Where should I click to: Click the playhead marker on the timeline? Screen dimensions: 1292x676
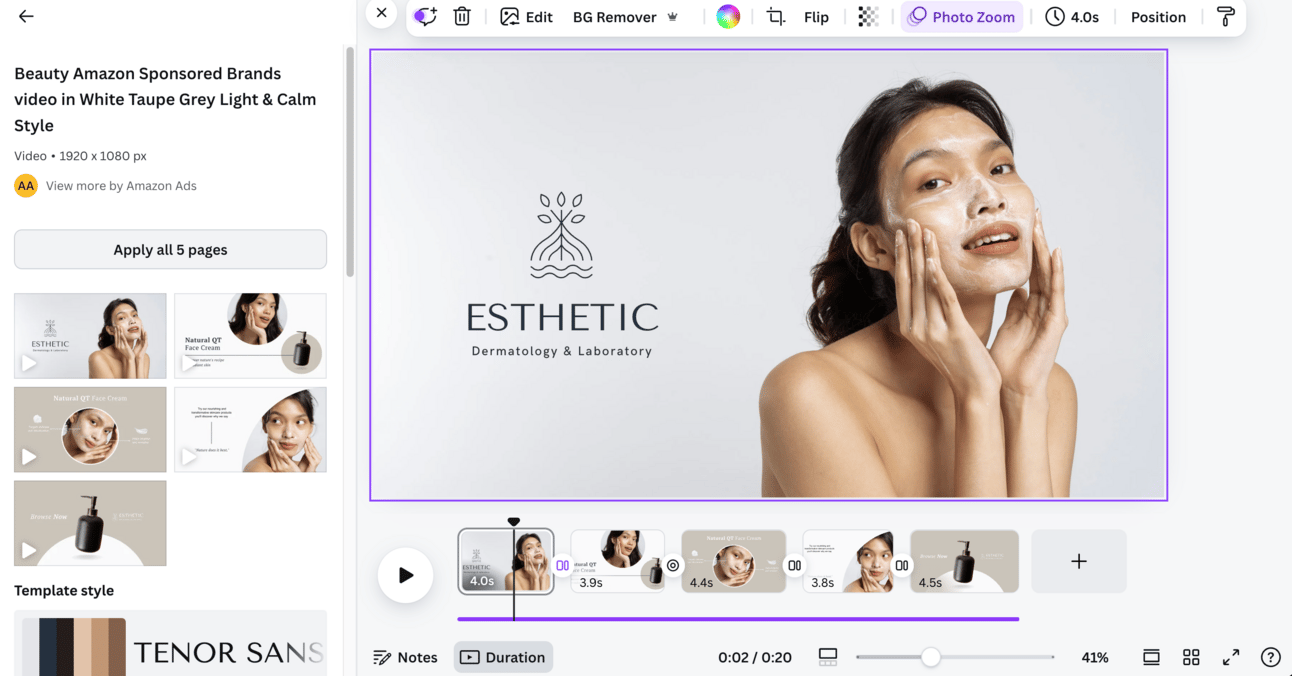coord(514,522)
